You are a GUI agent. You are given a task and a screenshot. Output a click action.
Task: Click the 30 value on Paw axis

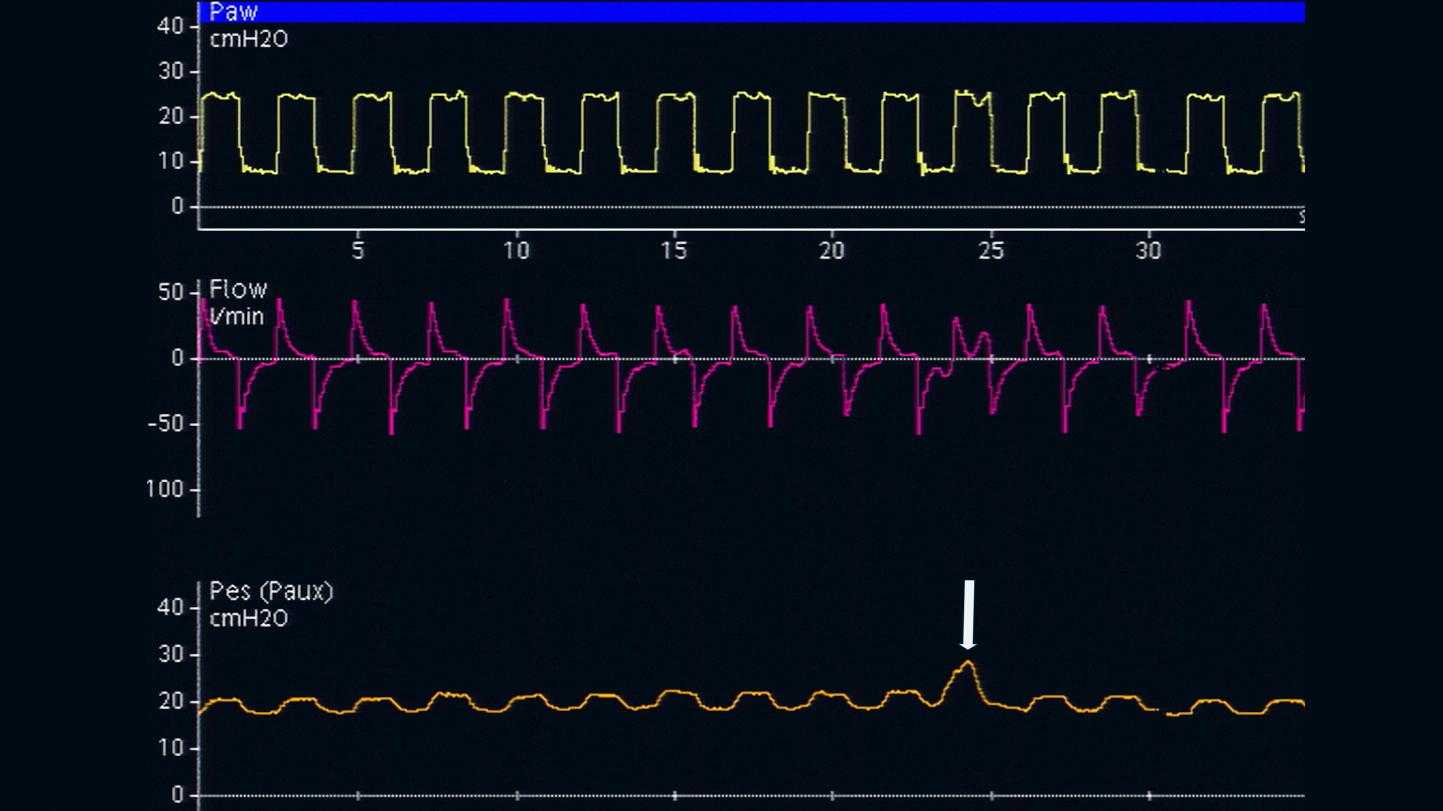pyautogui.click(x=170, y=72)
